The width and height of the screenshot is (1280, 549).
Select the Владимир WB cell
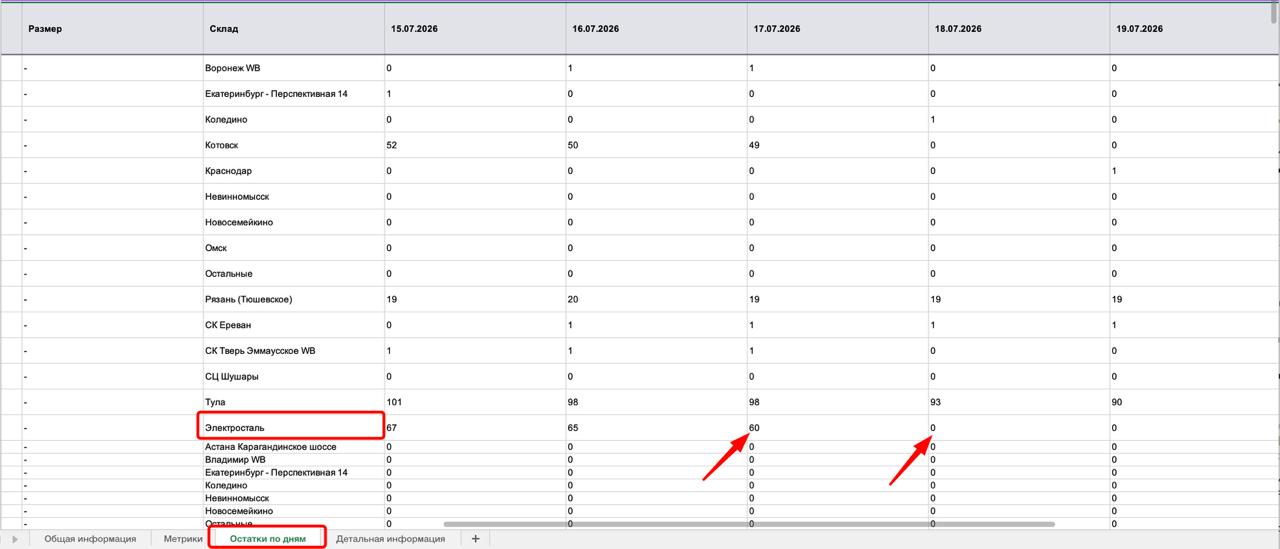click(x=294, y=460)
